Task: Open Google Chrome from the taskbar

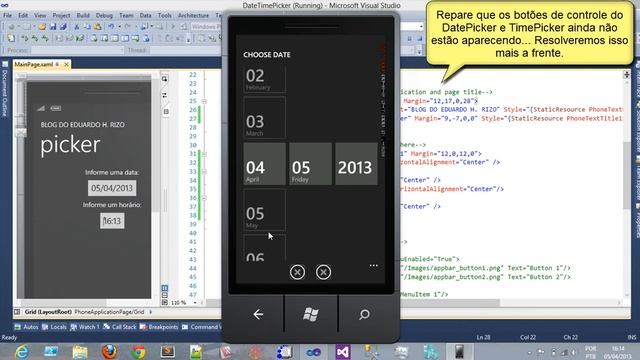Action: click(x=138, y=351)
